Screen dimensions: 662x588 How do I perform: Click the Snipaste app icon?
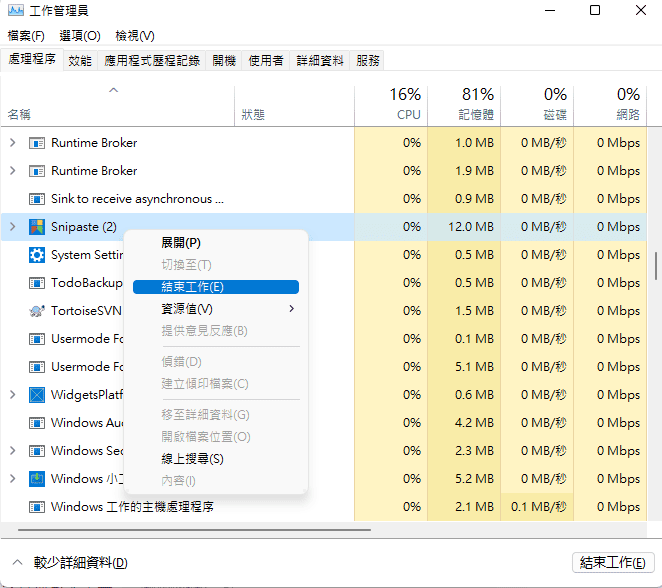coord(37,227)
